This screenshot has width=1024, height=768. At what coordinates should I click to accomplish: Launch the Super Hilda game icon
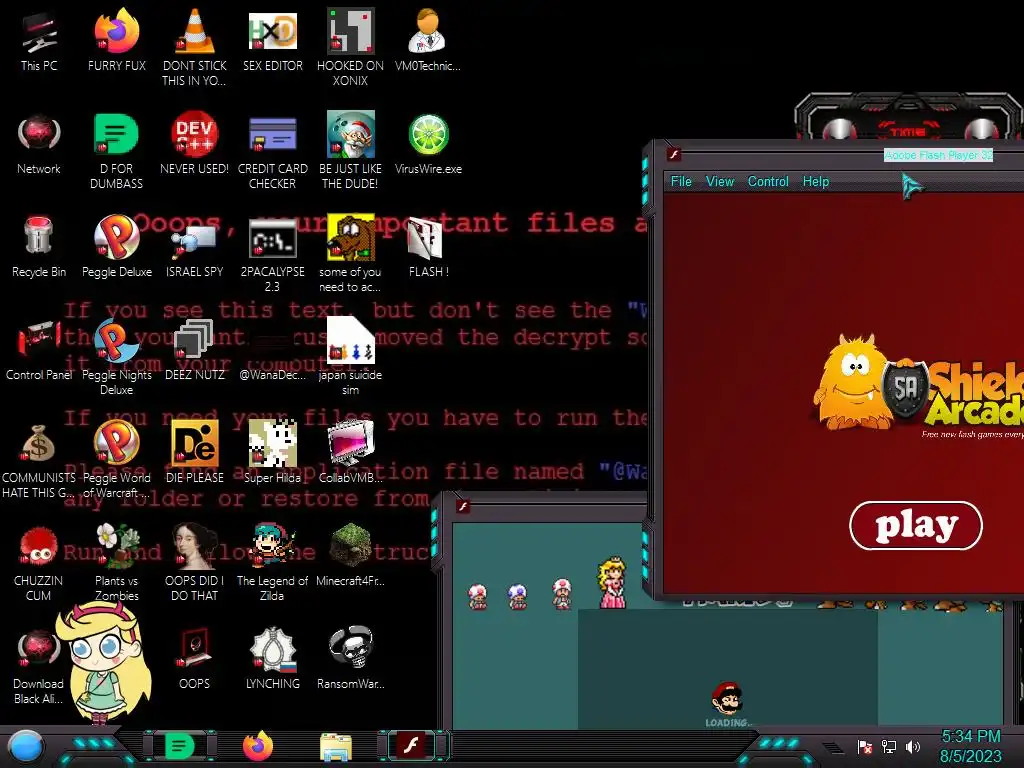tap(272, 443)
